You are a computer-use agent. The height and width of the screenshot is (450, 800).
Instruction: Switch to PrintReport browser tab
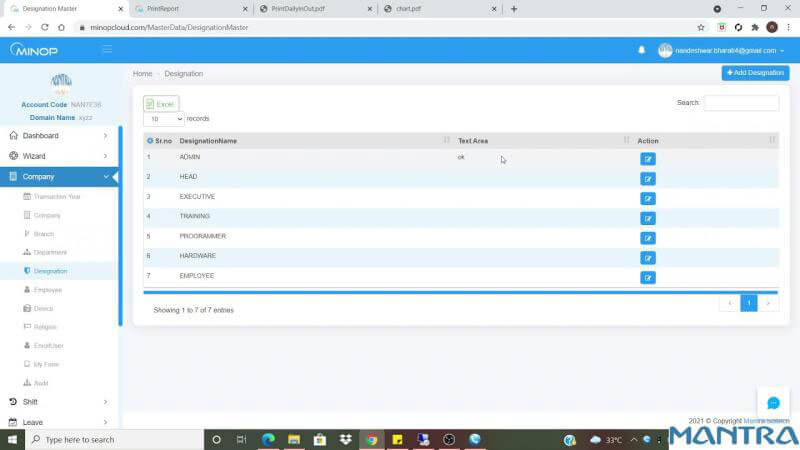(186, 9)
